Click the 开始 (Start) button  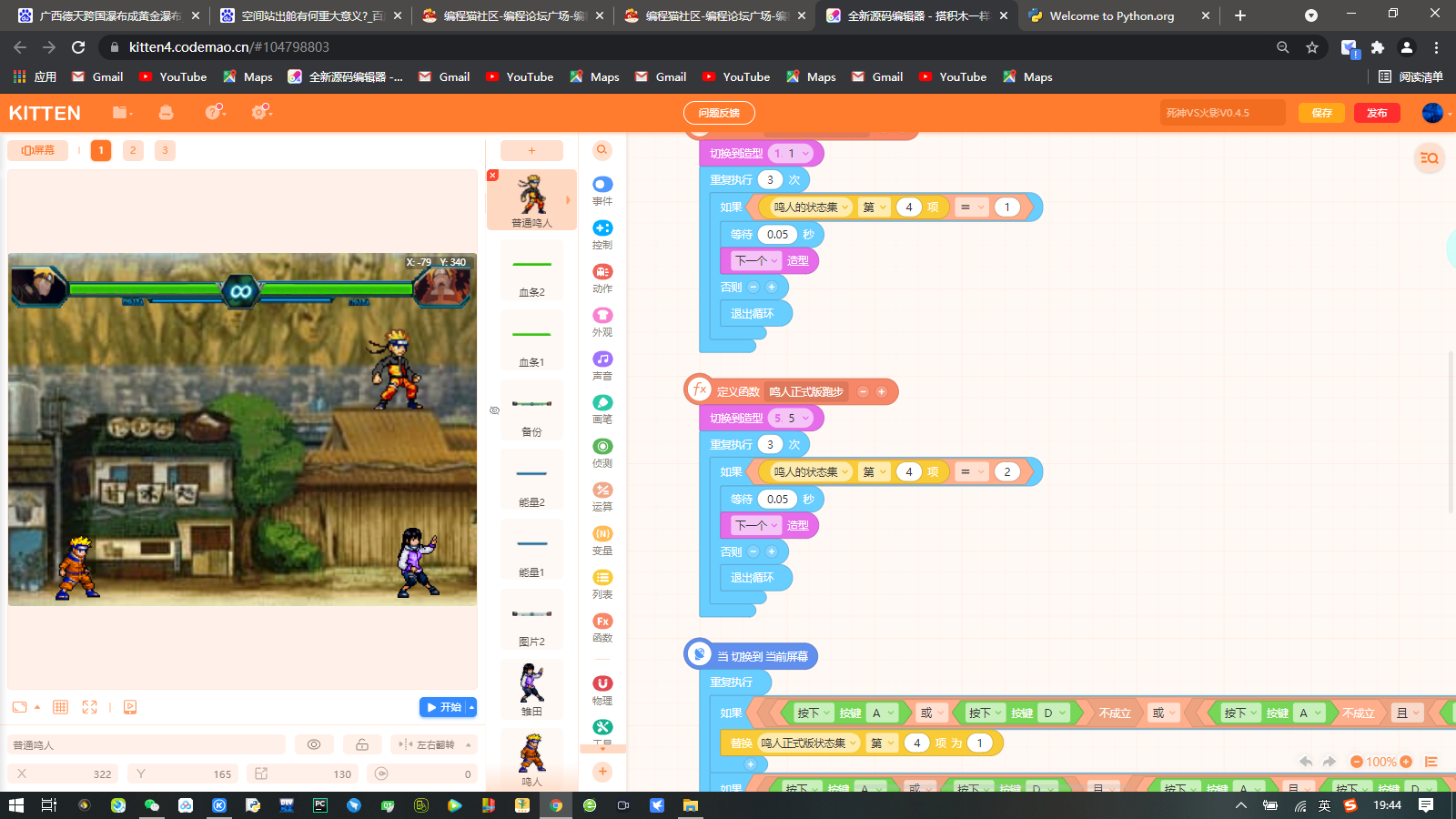pos(443,707)
